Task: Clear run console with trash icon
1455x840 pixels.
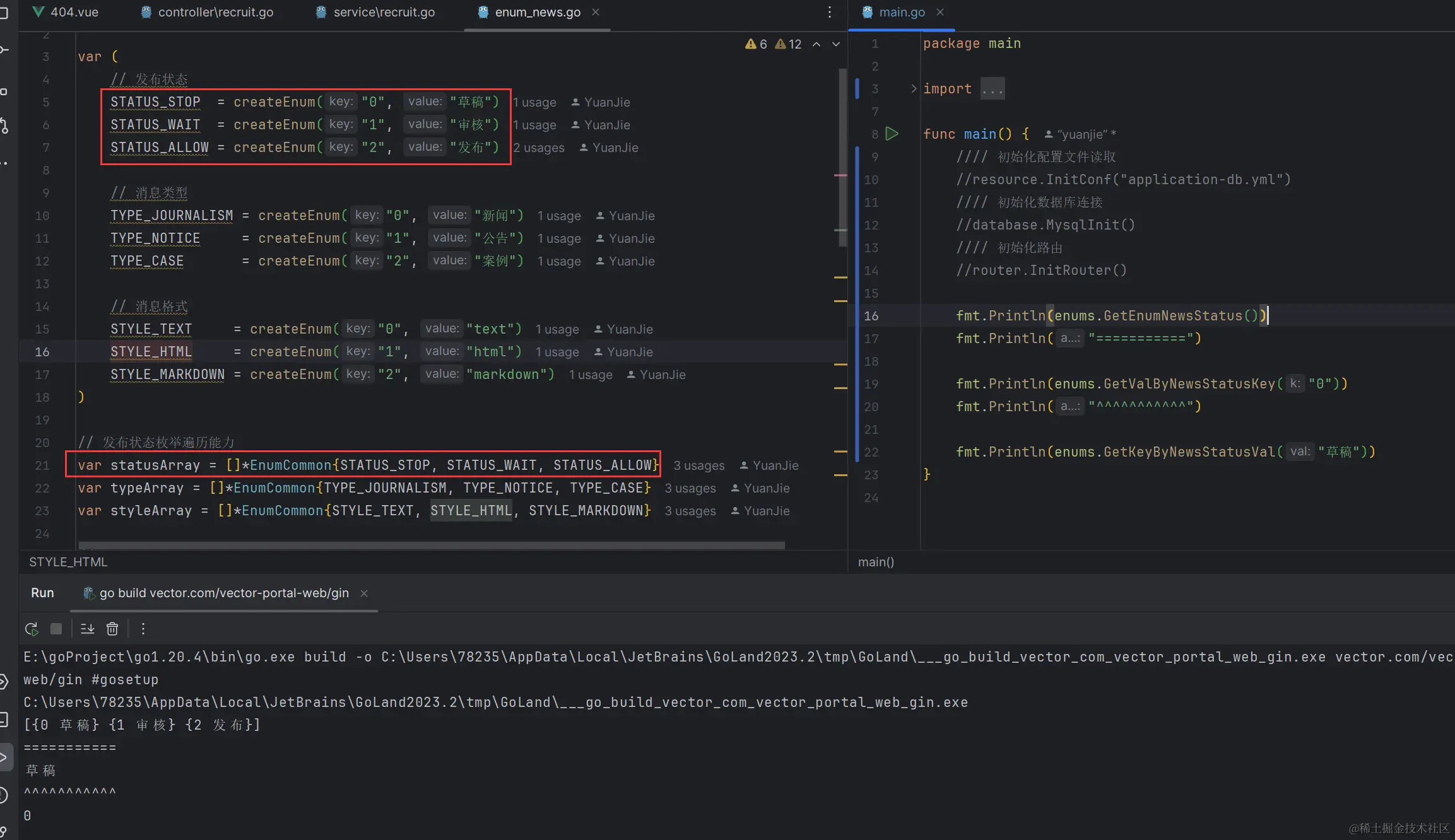Action: point(112,629)
